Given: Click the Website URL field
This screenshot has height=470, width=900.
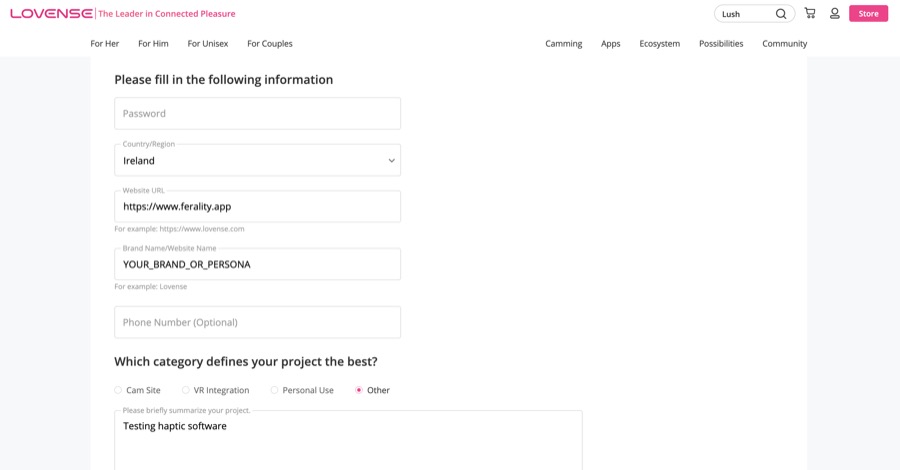Looking at the screenshot, I should point(257,207).
